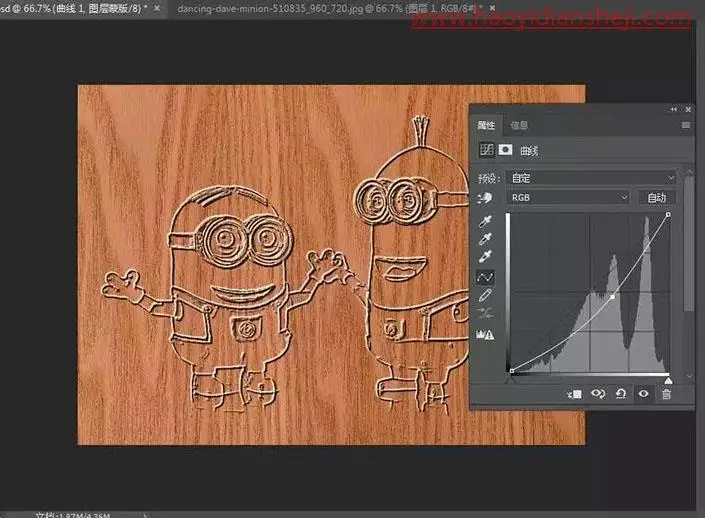Clip the adjustment to the layer below

(575, 394)
